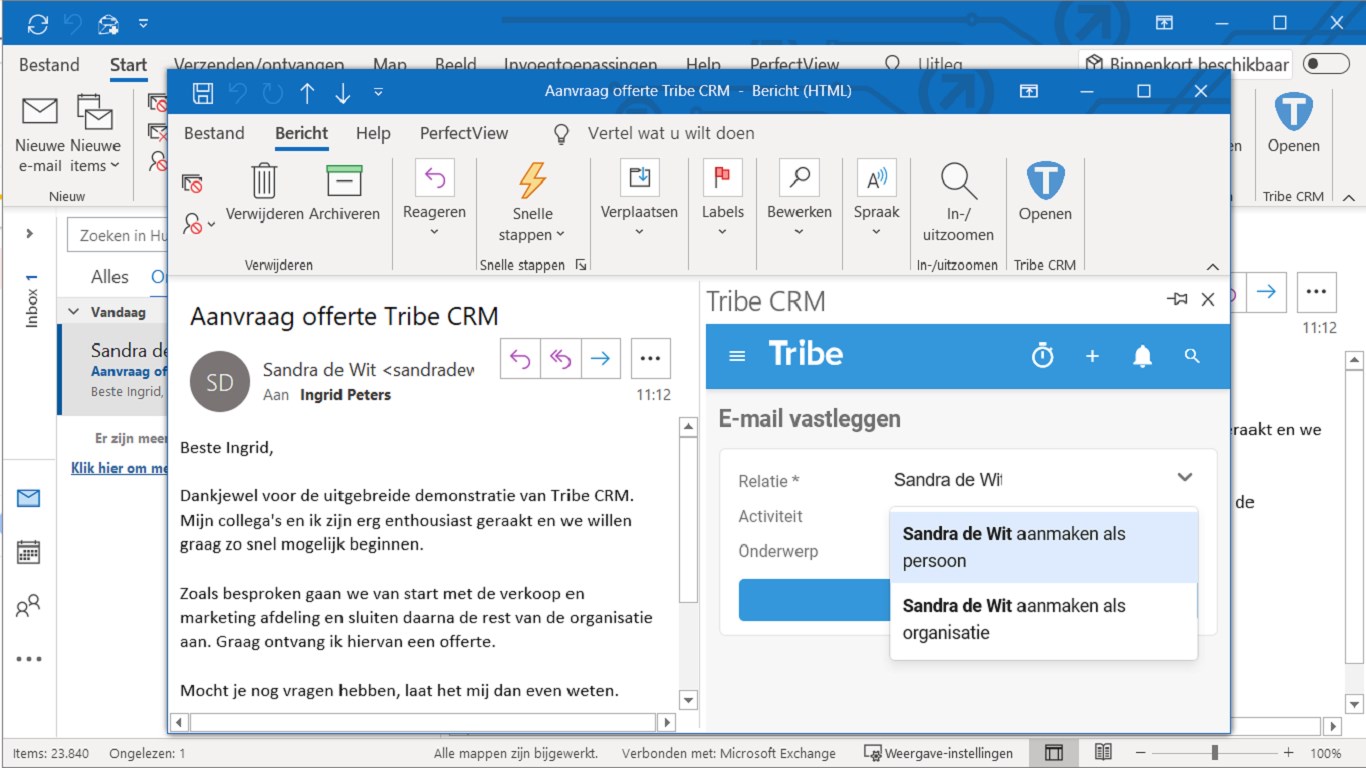Show the Alles mail filter
The height and width of the screenshot is (768, 1366).
coord(110,277)
